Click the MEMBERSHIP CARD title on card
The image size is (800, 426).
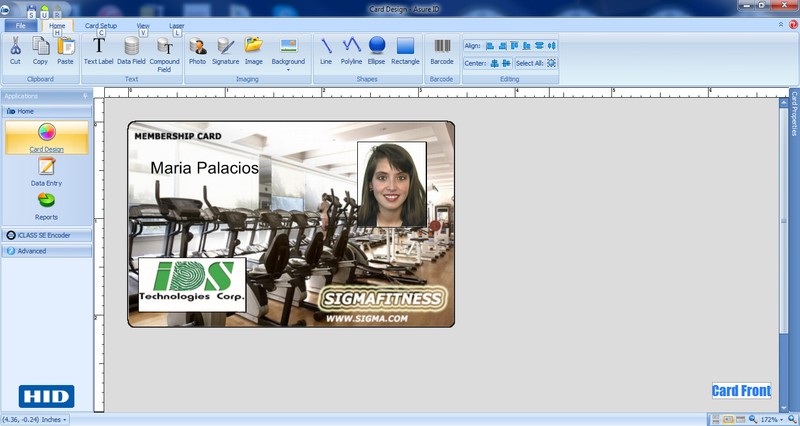point(178,136)
